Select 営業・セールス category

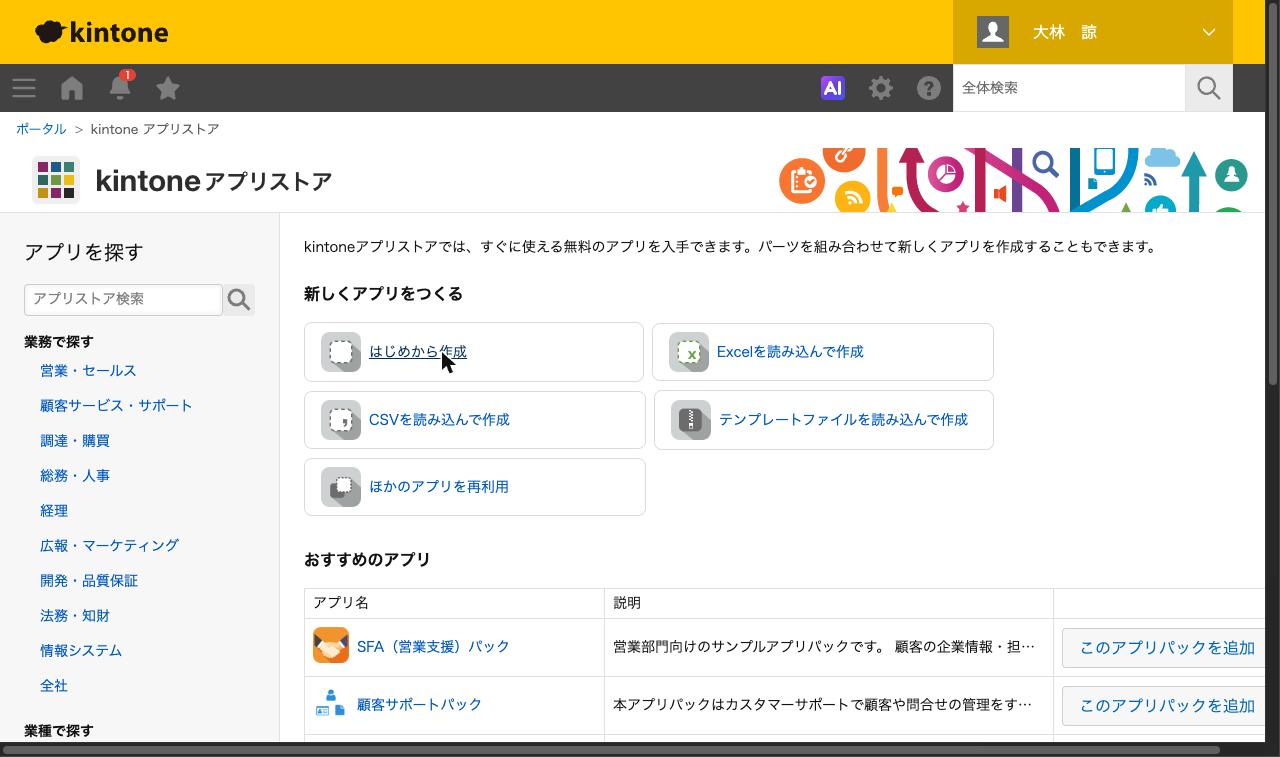pyautogui.click(x=88, y=370)
